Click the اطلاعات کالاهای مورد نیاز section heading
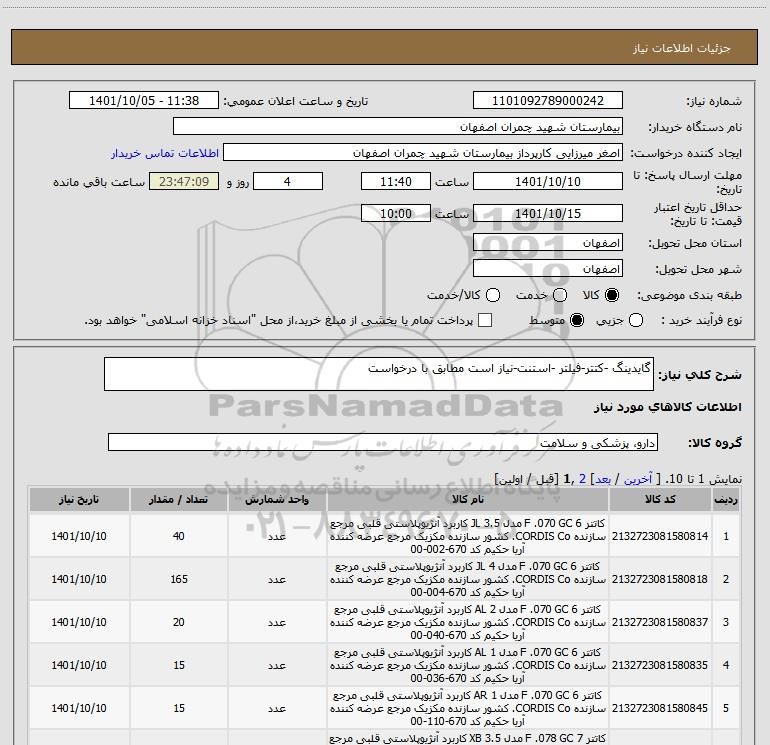 (668, 407)
